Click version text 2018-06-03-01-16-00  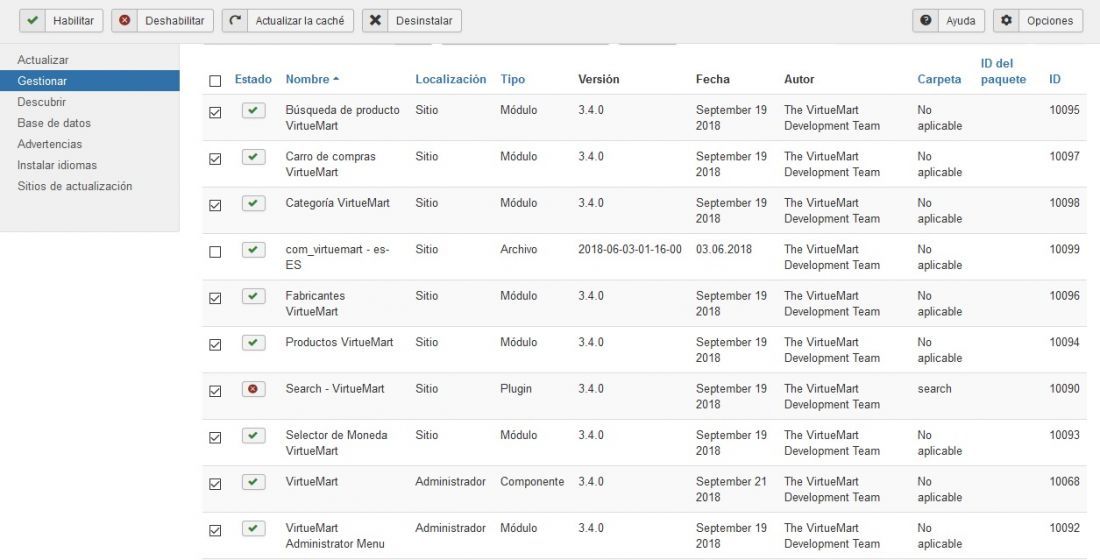629,249
